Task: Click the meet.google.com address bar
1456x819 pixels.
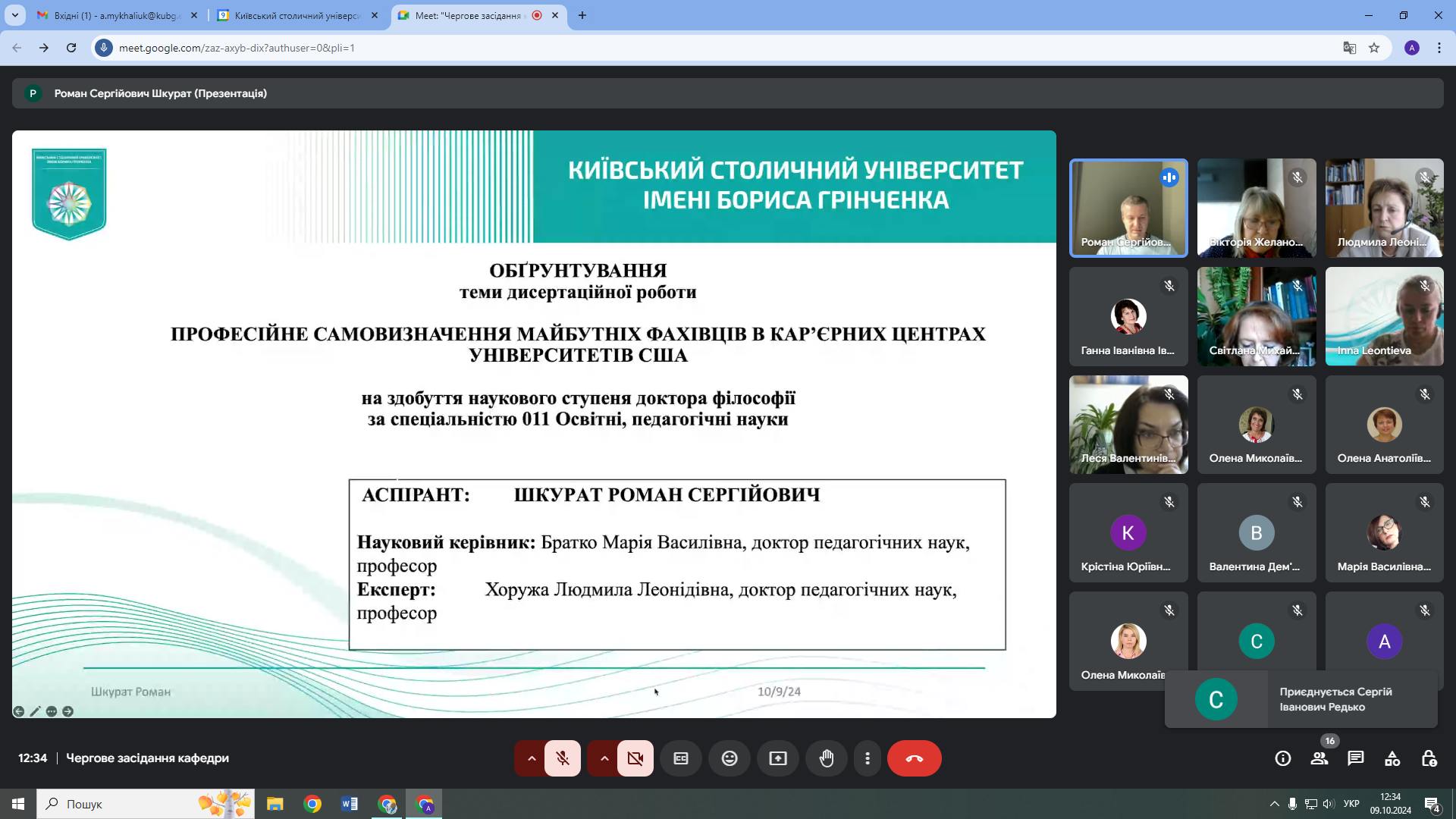Action: tap(303, 47)
